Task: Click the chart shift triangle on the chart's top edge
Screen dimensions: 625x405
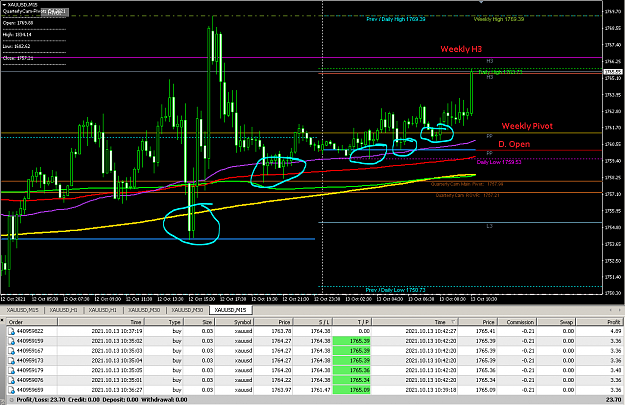Action: [481, 2]
